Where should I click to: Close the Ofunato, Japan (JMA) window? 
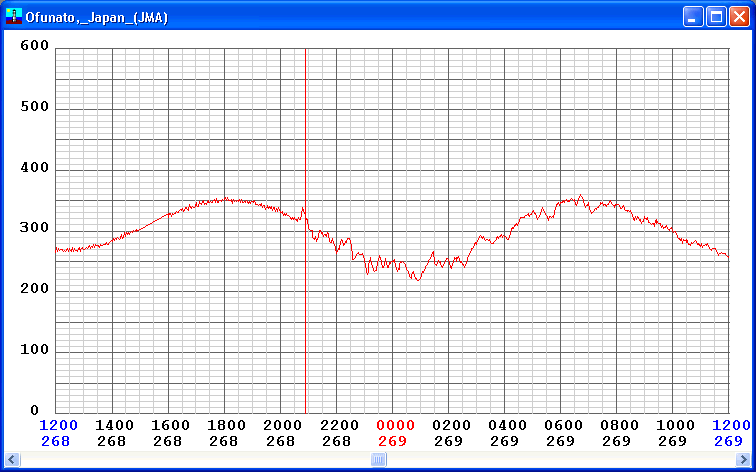click(739, 17)
